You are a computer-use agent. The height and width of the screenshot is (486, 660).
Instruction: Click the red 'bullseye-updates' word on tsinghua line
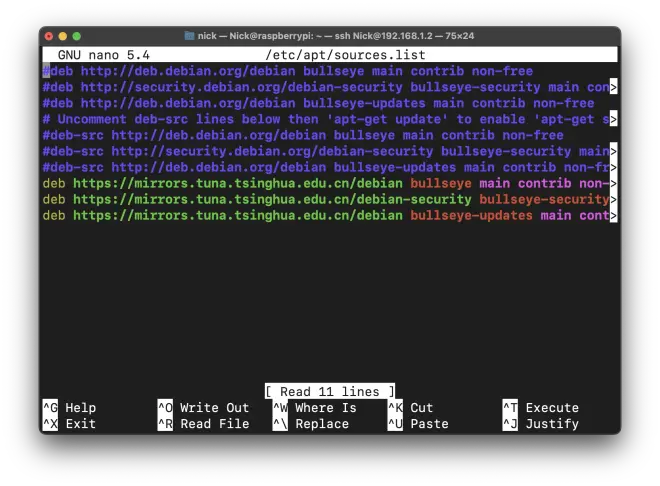(471, 215)
